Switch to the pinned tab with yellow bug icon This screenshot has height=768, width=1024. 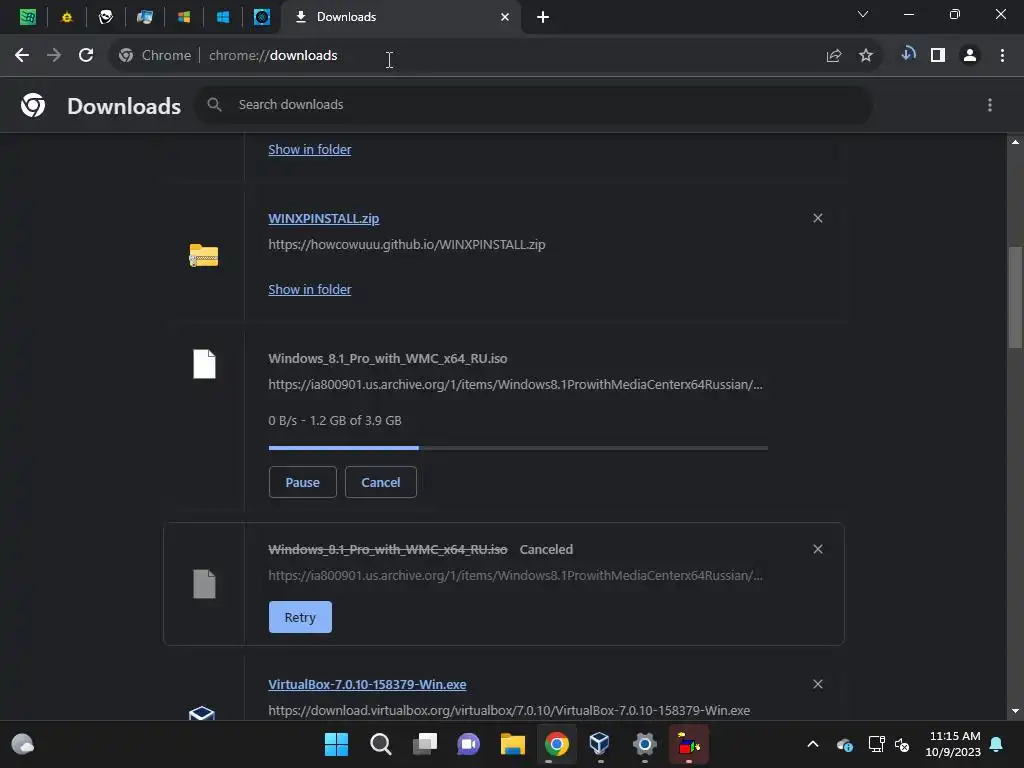click(67, 17)
